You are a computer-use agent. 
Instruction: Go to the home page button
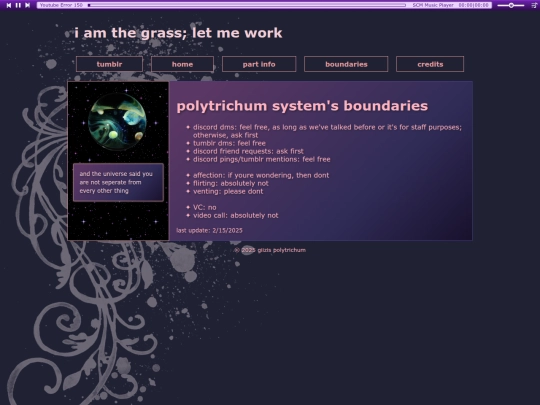(x=182, y=64)
